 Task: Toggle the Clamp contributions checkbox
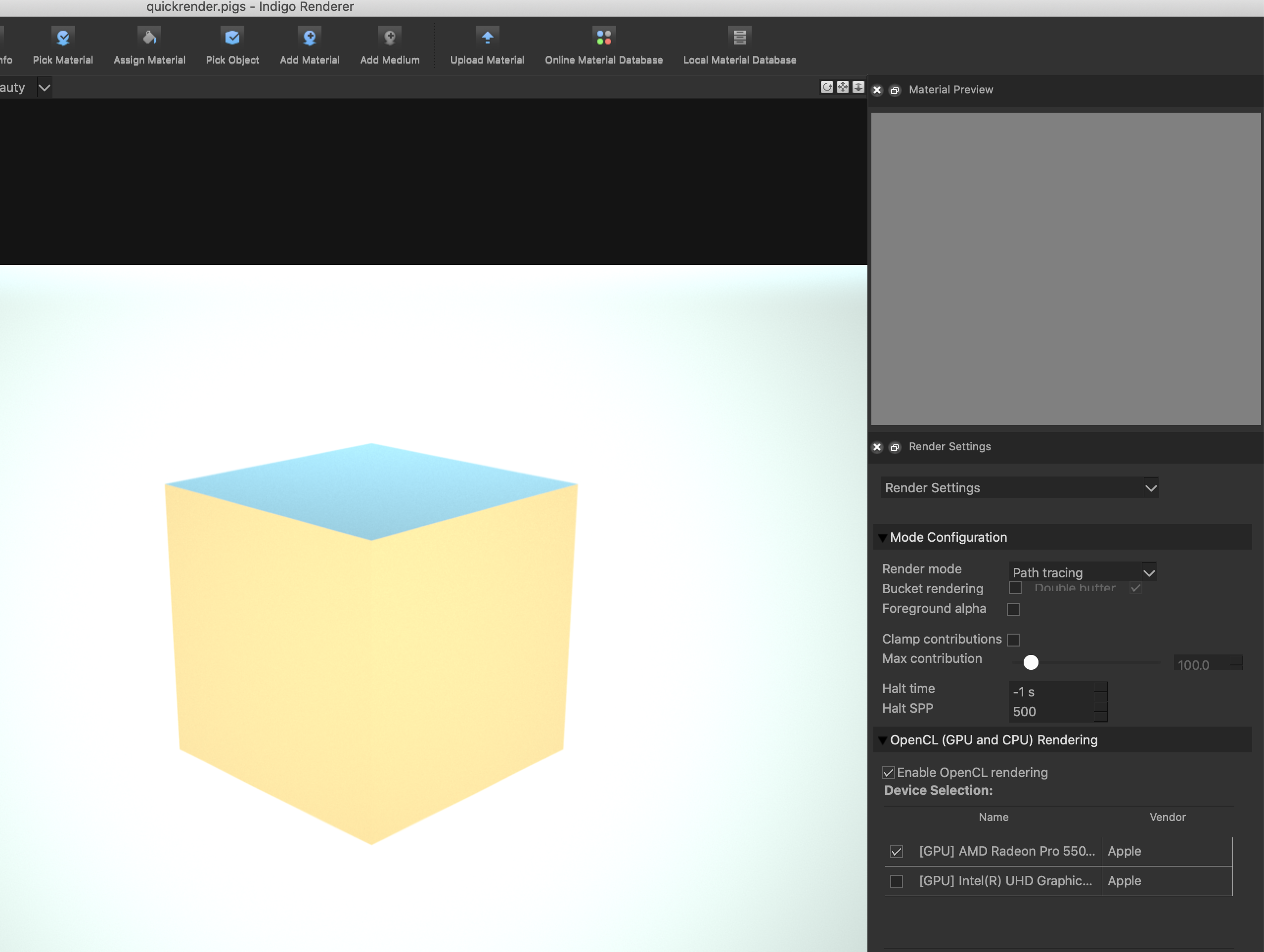pyautogui.click(x=1013, y=640)
